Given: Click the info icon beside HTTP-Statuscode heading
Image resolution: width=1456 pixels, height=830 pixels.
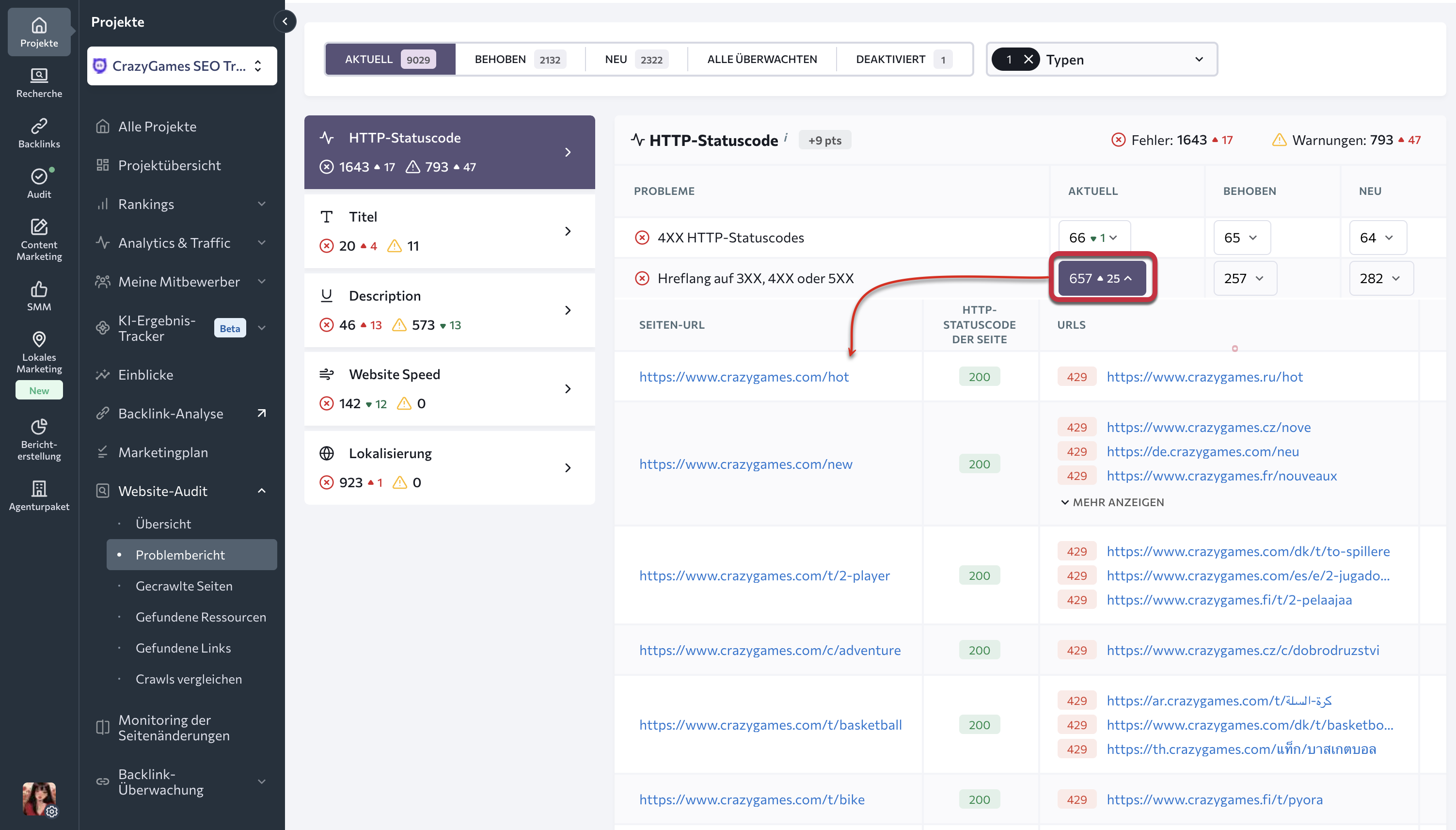Looking at the screenshot, I should tap(786, 136).
